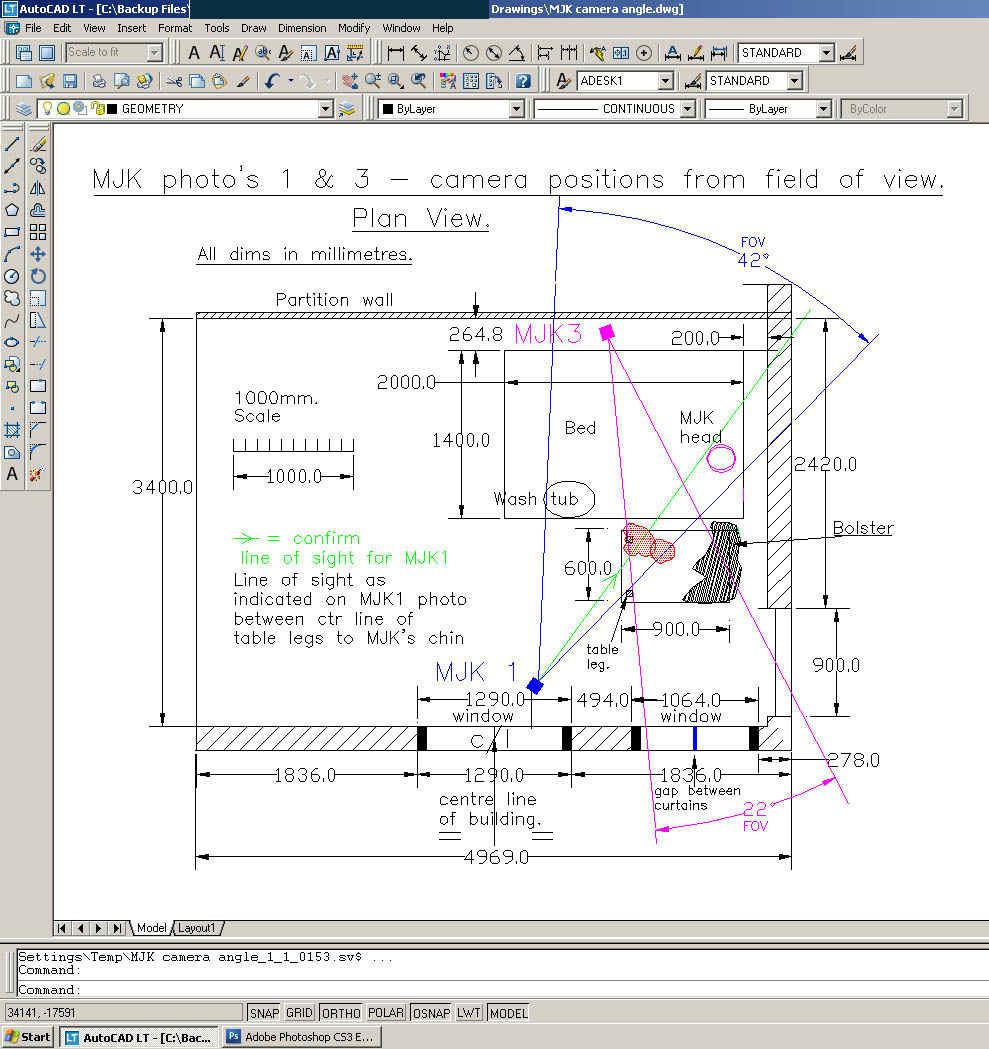Viewport: 989px width, 1049px height.
Task: Open the ADESK1 text style dropdown
Action: point(665,81)
